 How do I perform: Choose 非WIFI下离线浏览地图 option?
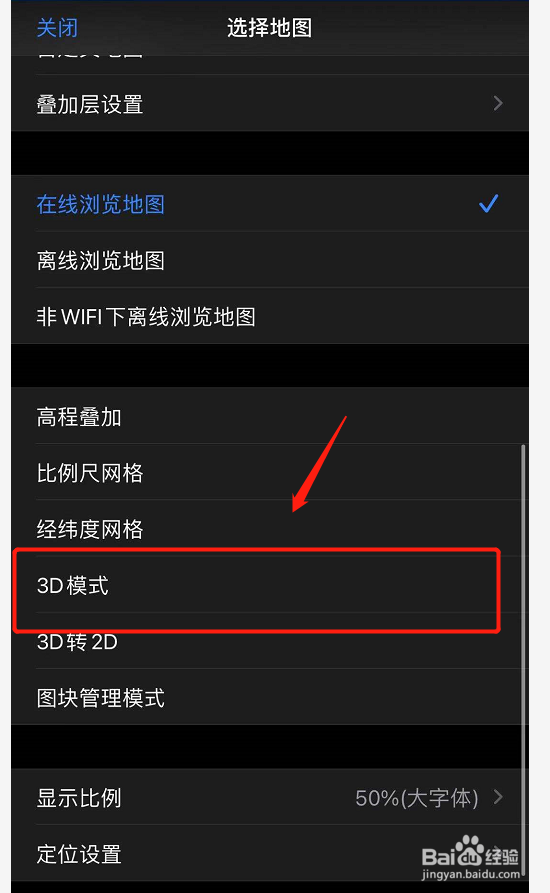270,316
